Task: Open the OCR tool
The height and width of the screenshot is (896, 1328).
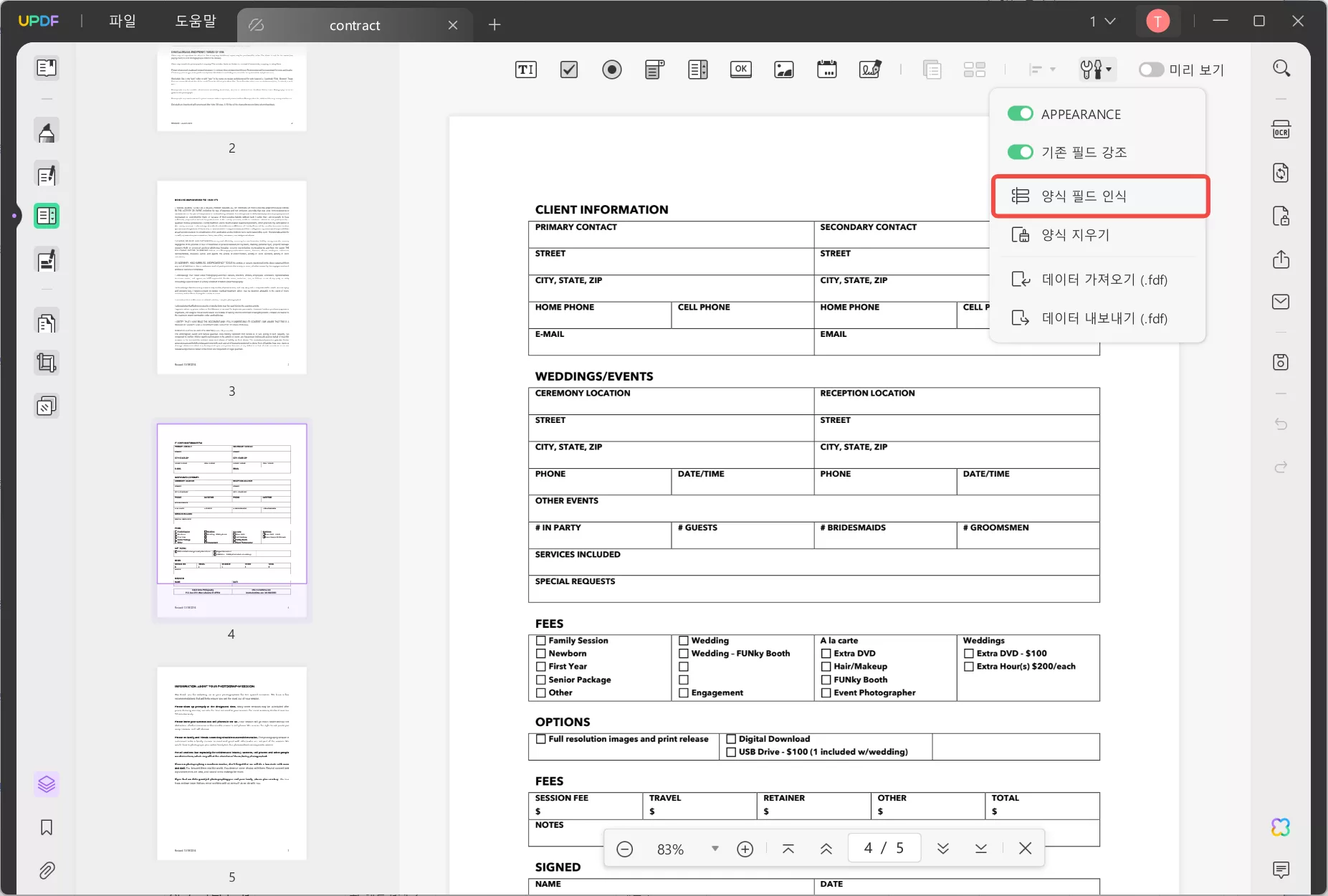Action: point(1281,130)
